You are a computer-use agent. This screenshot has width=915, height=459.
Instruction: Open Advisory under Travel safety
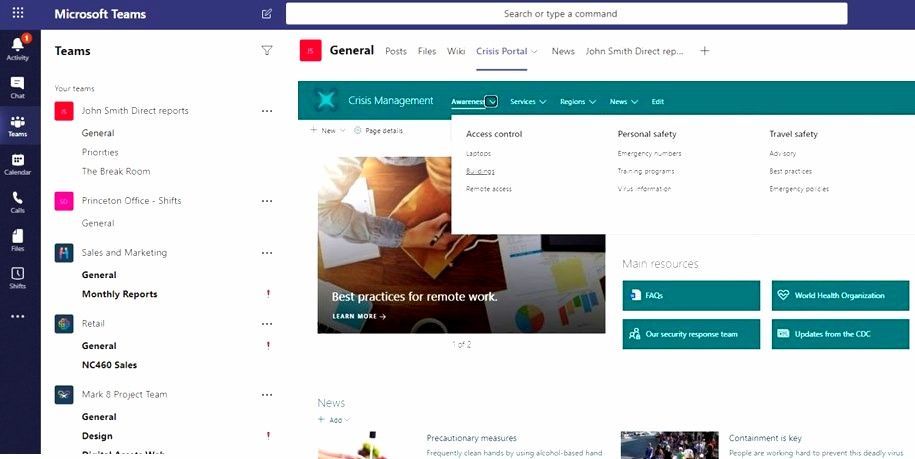coord(783,154)
